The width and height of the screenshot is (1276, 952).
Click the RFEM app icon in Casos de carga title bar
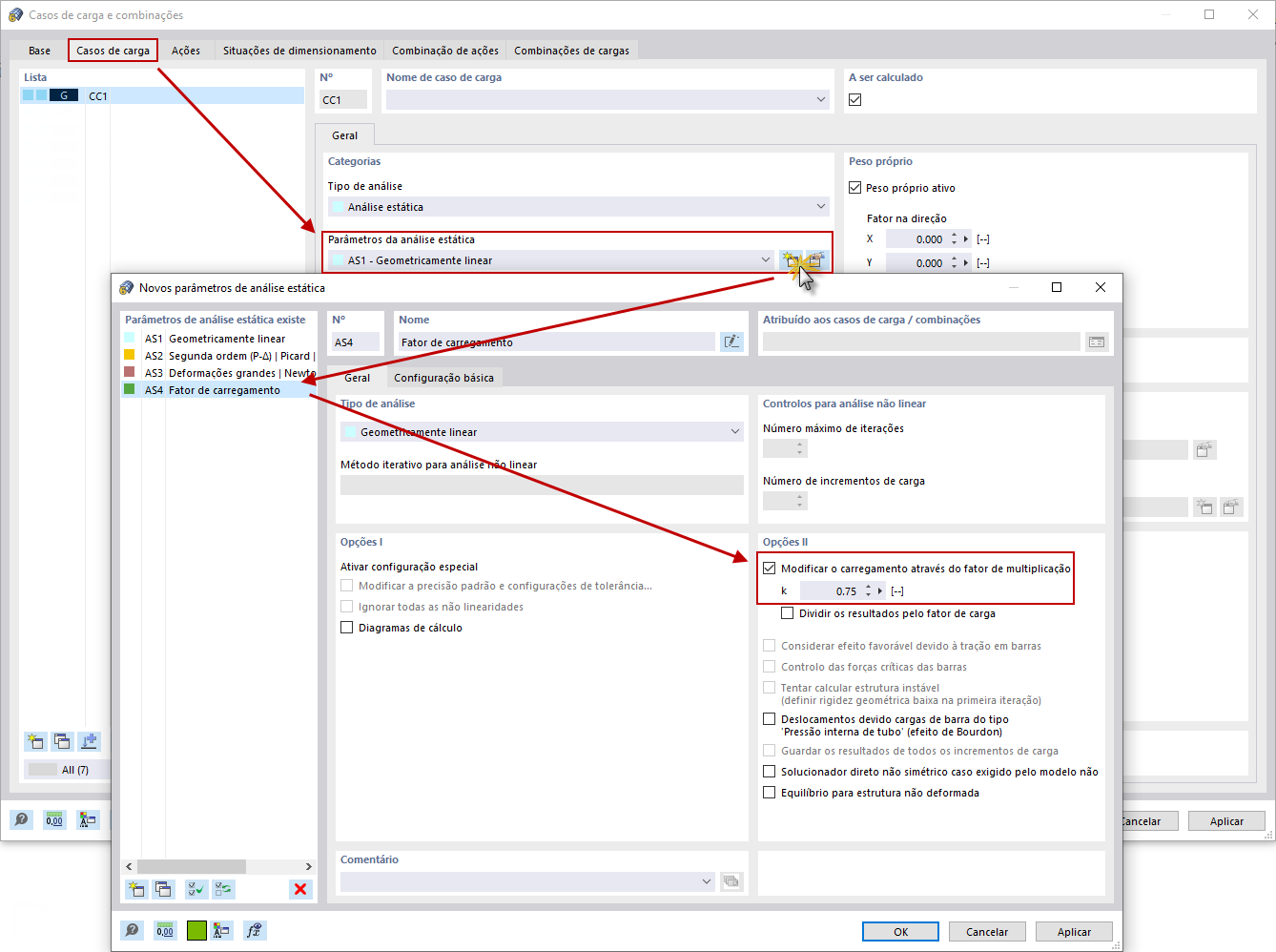point(15,14)
